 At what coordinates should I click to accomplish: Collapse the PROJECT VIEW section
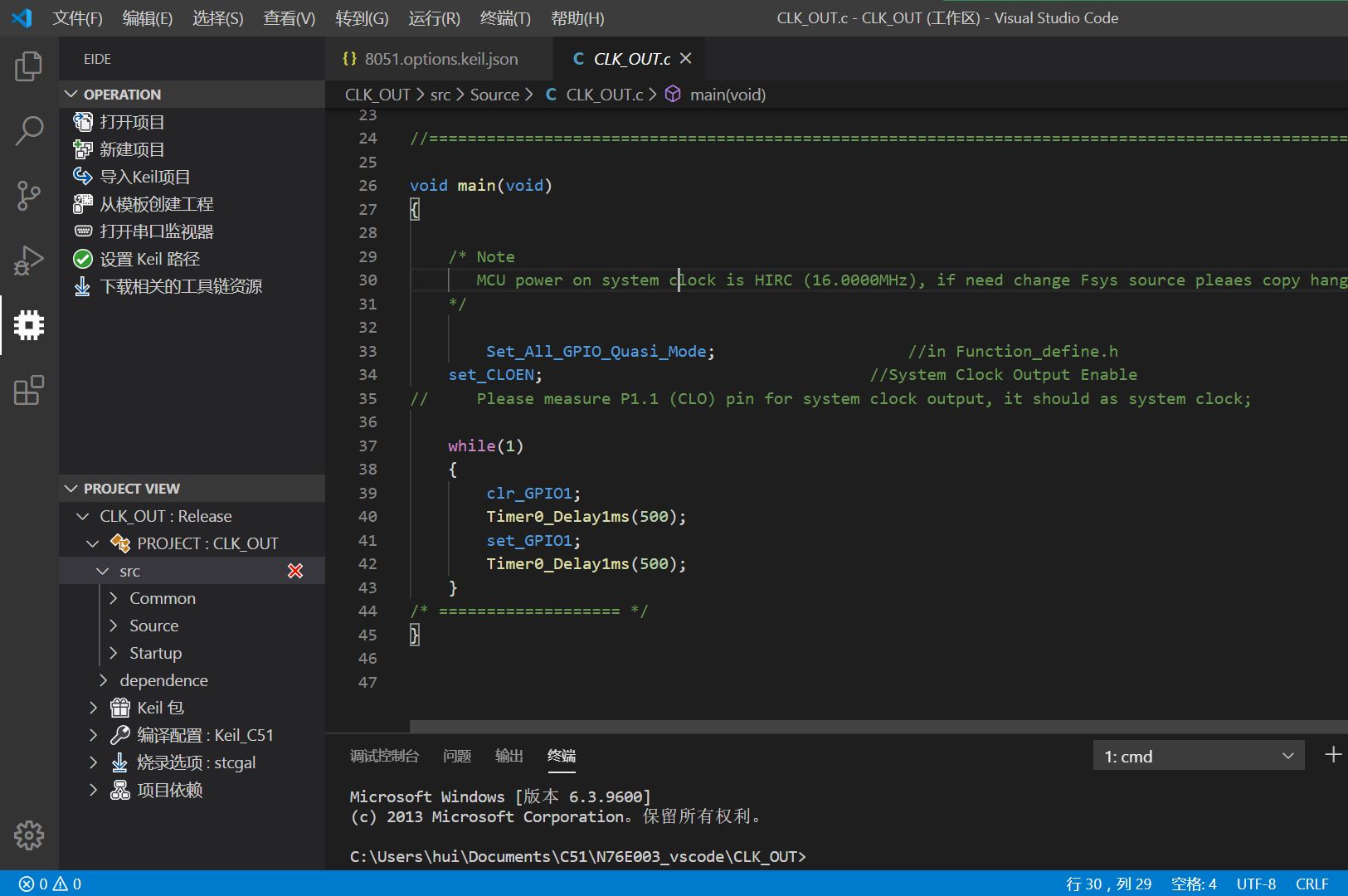click(71, 489)
